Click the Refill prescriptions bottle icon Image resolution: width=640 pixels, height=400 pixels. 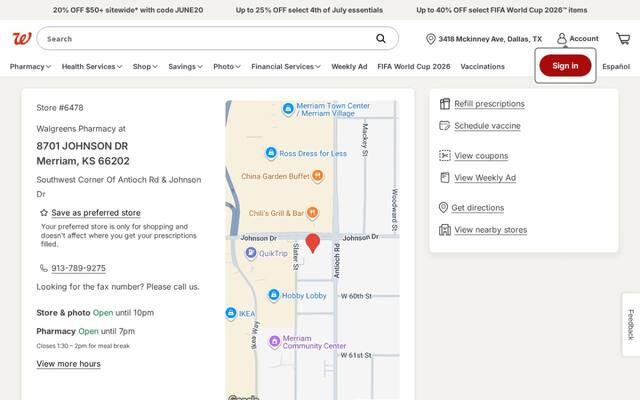click(444, 104)
